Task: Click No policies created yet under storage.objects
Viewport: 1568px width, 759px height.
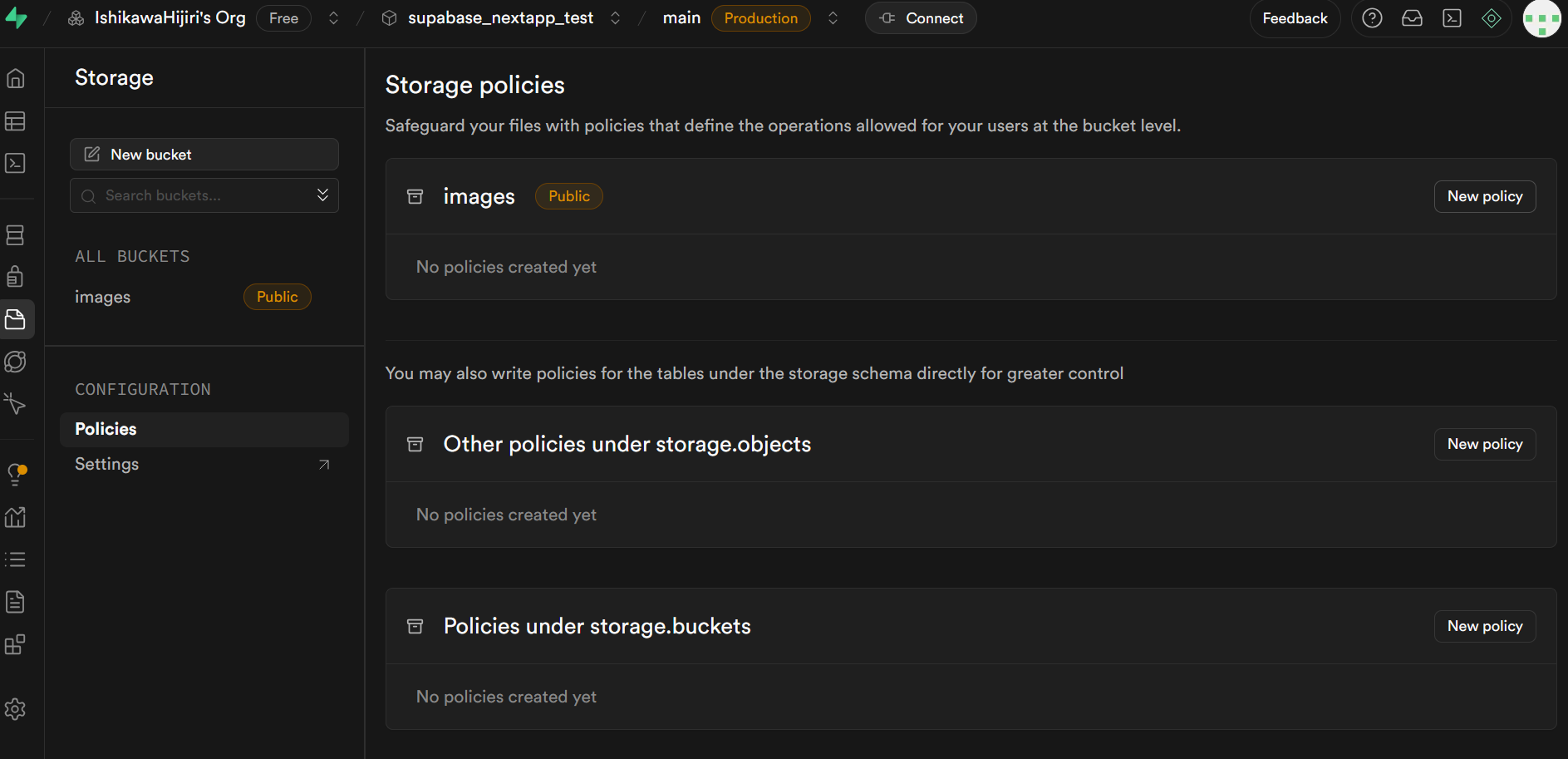Action: [506, 515]
